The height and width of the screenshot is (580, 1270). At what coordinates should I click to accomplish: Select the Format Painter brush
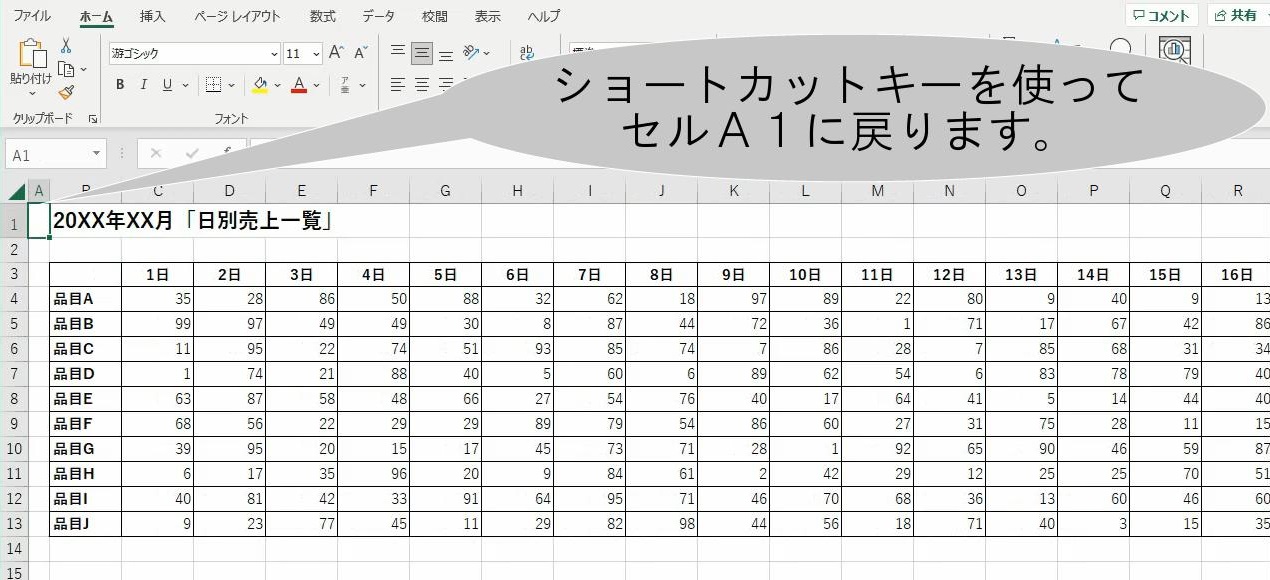point(66,93)
